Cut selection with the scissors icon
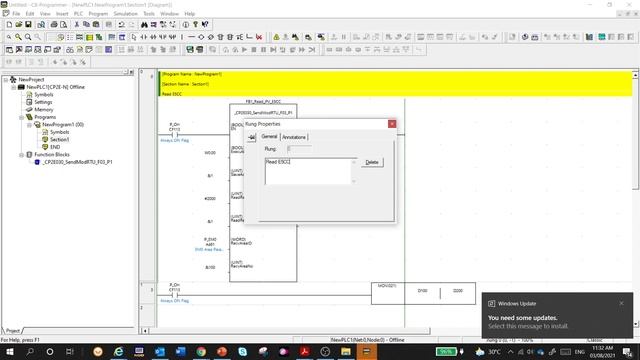Screen dimensions: 640x360 76,24
